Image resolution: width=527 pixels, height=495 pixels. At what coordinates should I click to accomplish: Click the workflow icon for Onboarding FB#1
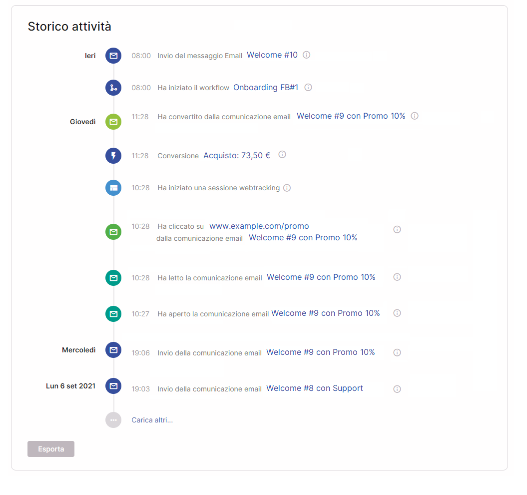pos(113,88)
